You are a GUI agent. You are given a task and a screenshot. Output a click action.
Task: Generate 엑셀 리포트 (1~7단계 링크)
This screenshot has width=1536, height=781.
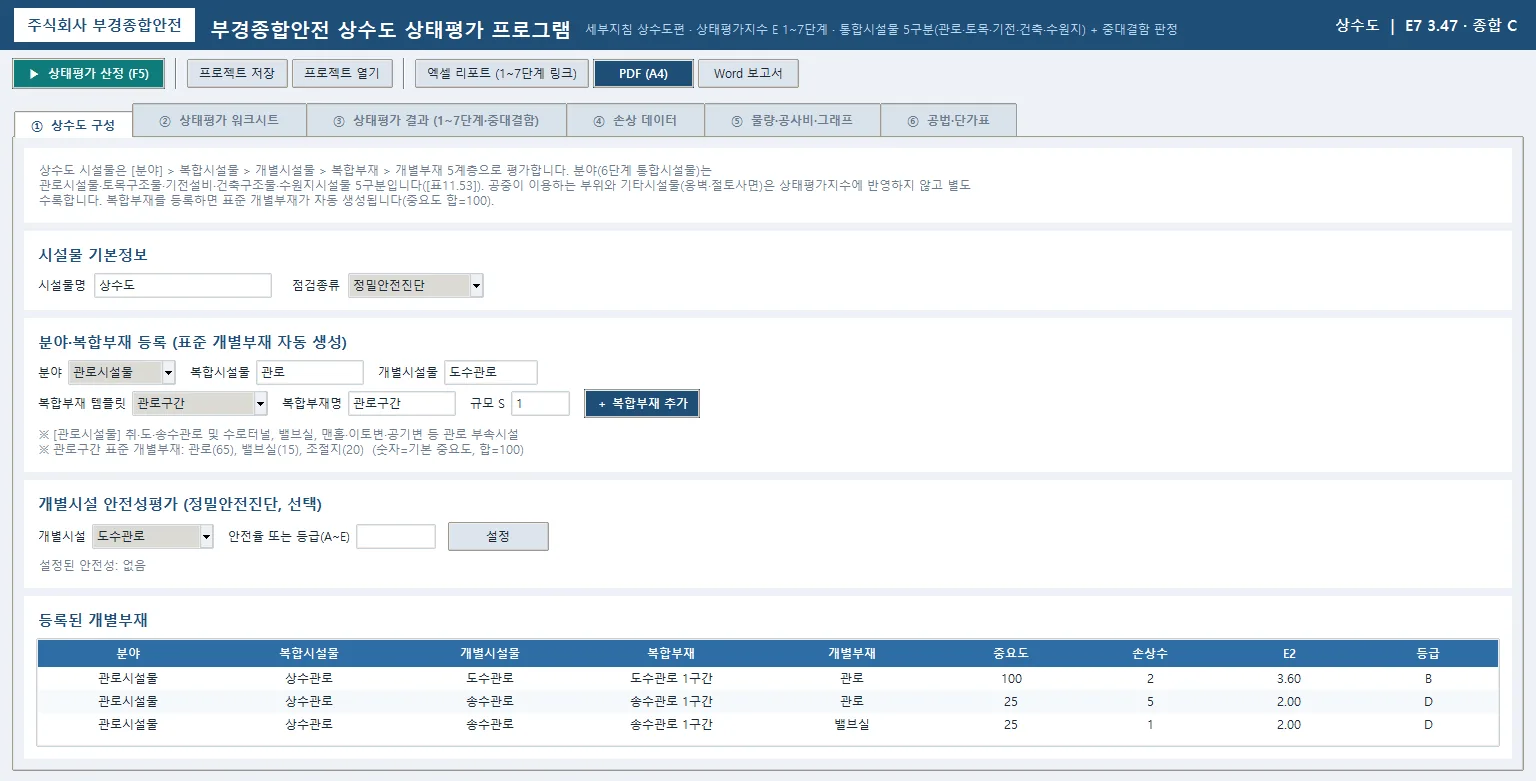(502, 74)
